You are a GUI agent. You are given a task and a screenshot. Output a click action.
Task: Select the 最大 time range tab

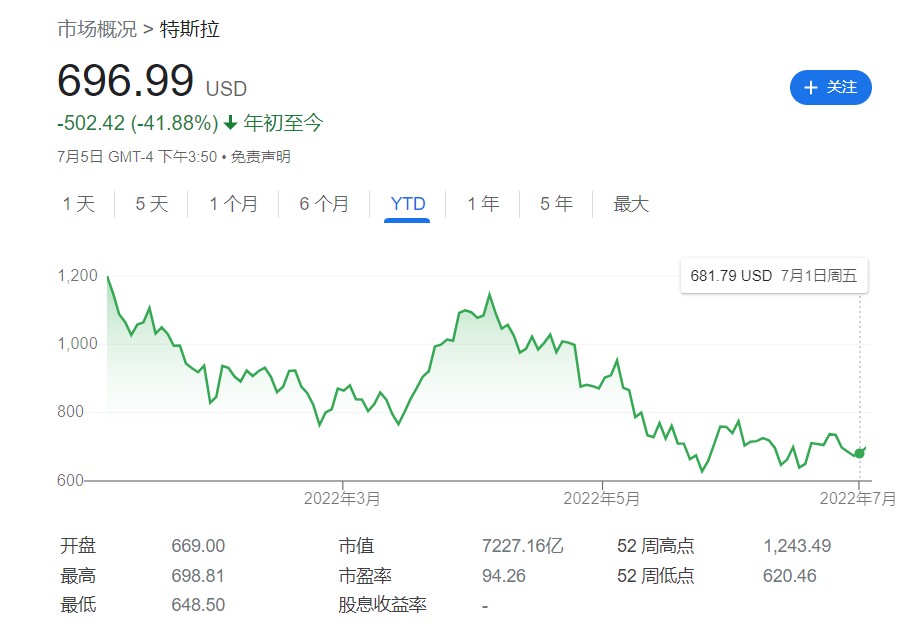coord(631,204)
